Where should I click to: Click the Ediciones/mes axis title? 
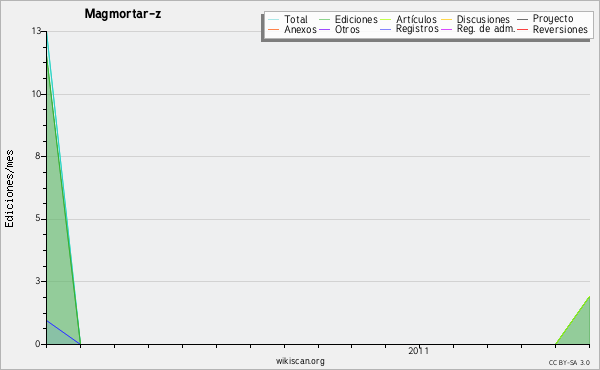[9, 189]
